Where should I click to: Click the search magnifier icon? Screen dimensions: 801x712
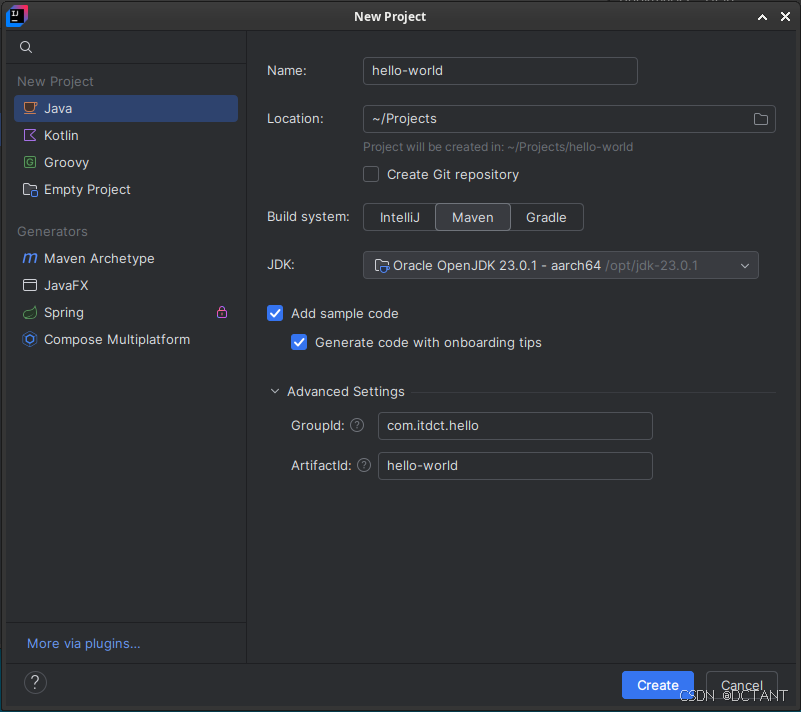click(x=26, y=48)
